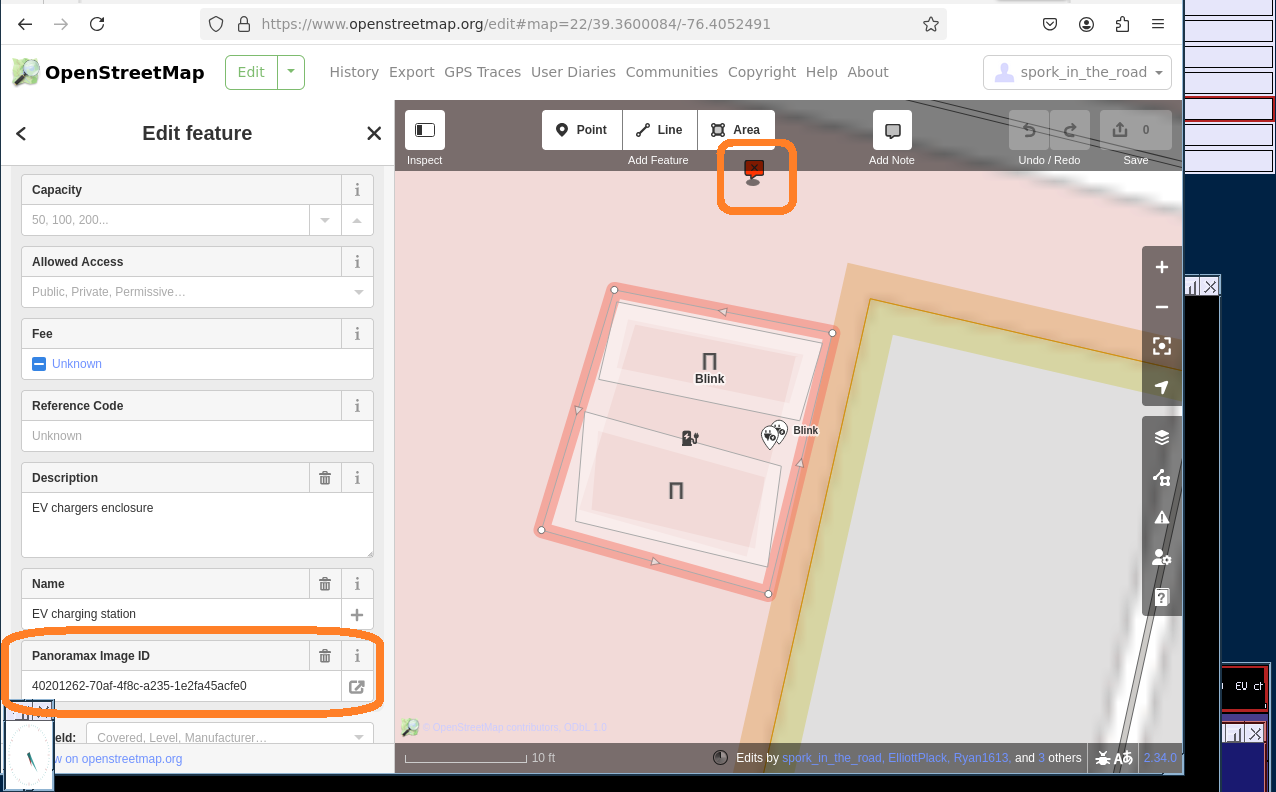Open the Edit button dropdown caret
This screenshot has height=792, width=1276.
[291, 72]
